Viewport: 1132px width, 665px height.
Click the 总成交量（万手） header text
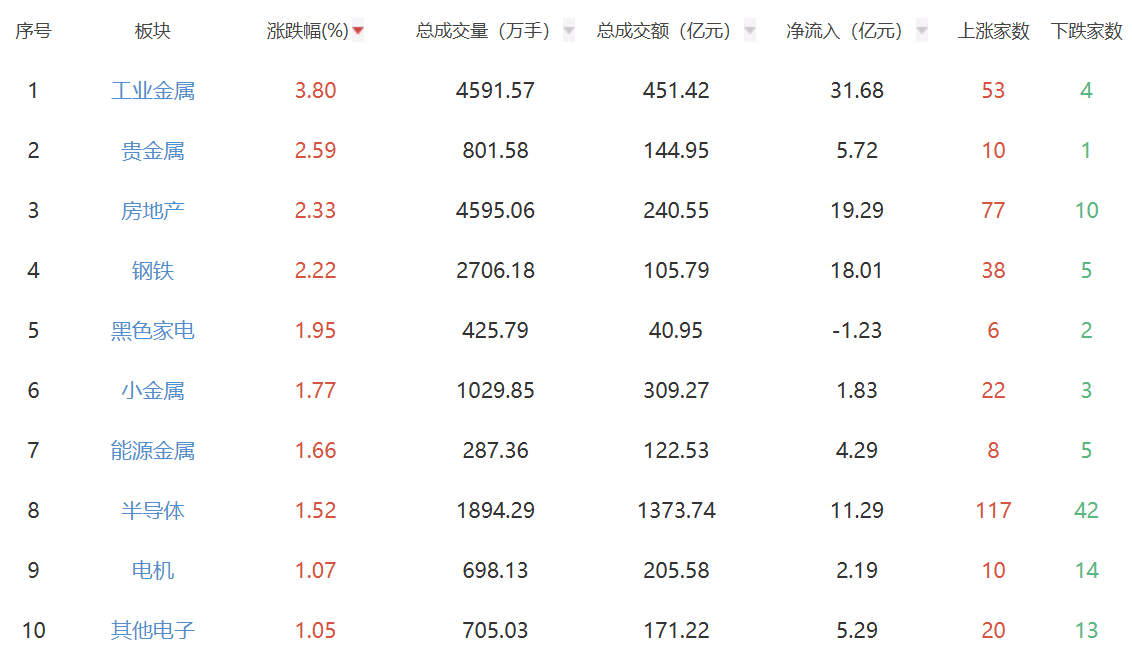coord(483,31)
